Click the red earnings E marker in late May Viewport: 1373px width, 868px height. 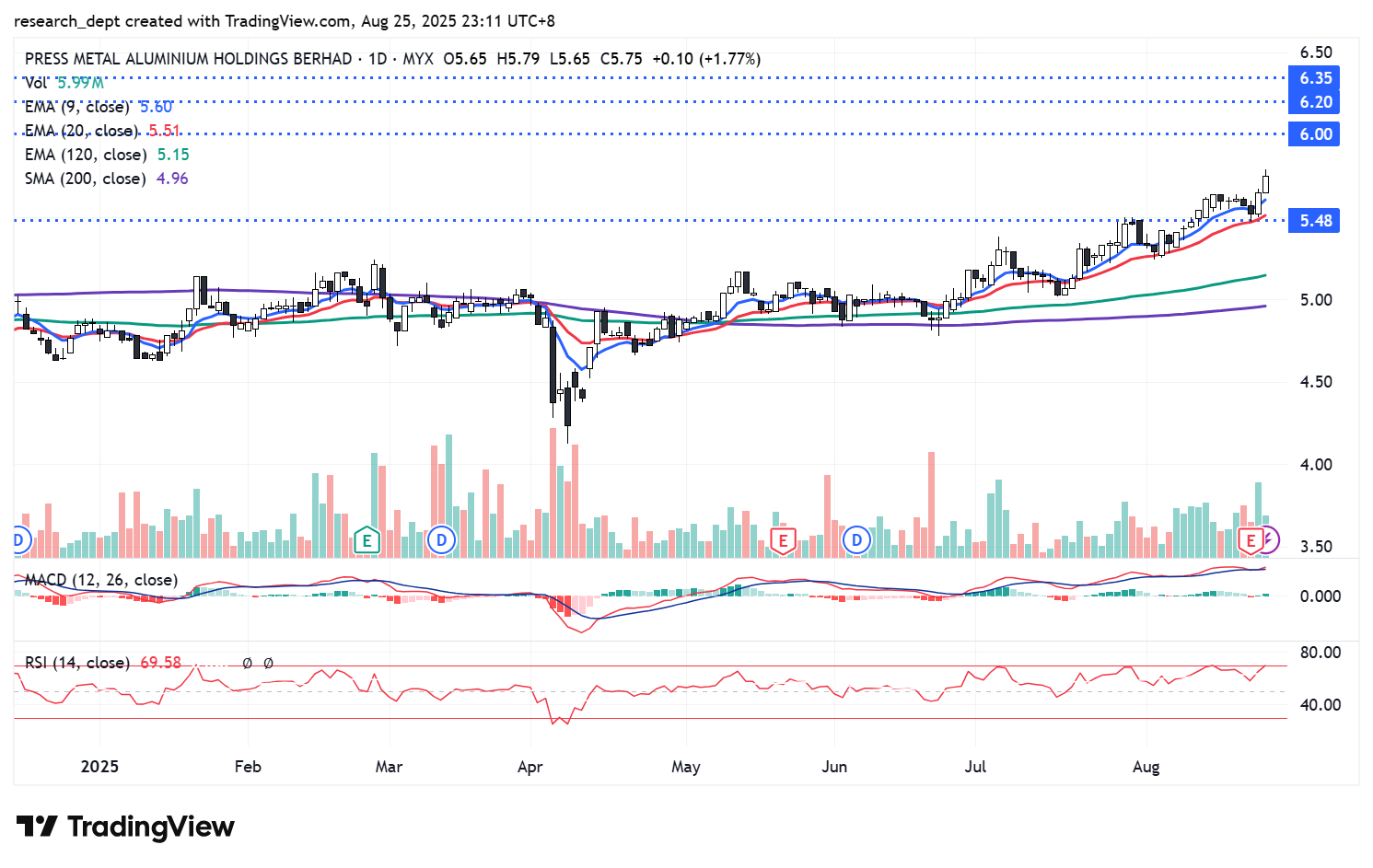click(783, 540)
